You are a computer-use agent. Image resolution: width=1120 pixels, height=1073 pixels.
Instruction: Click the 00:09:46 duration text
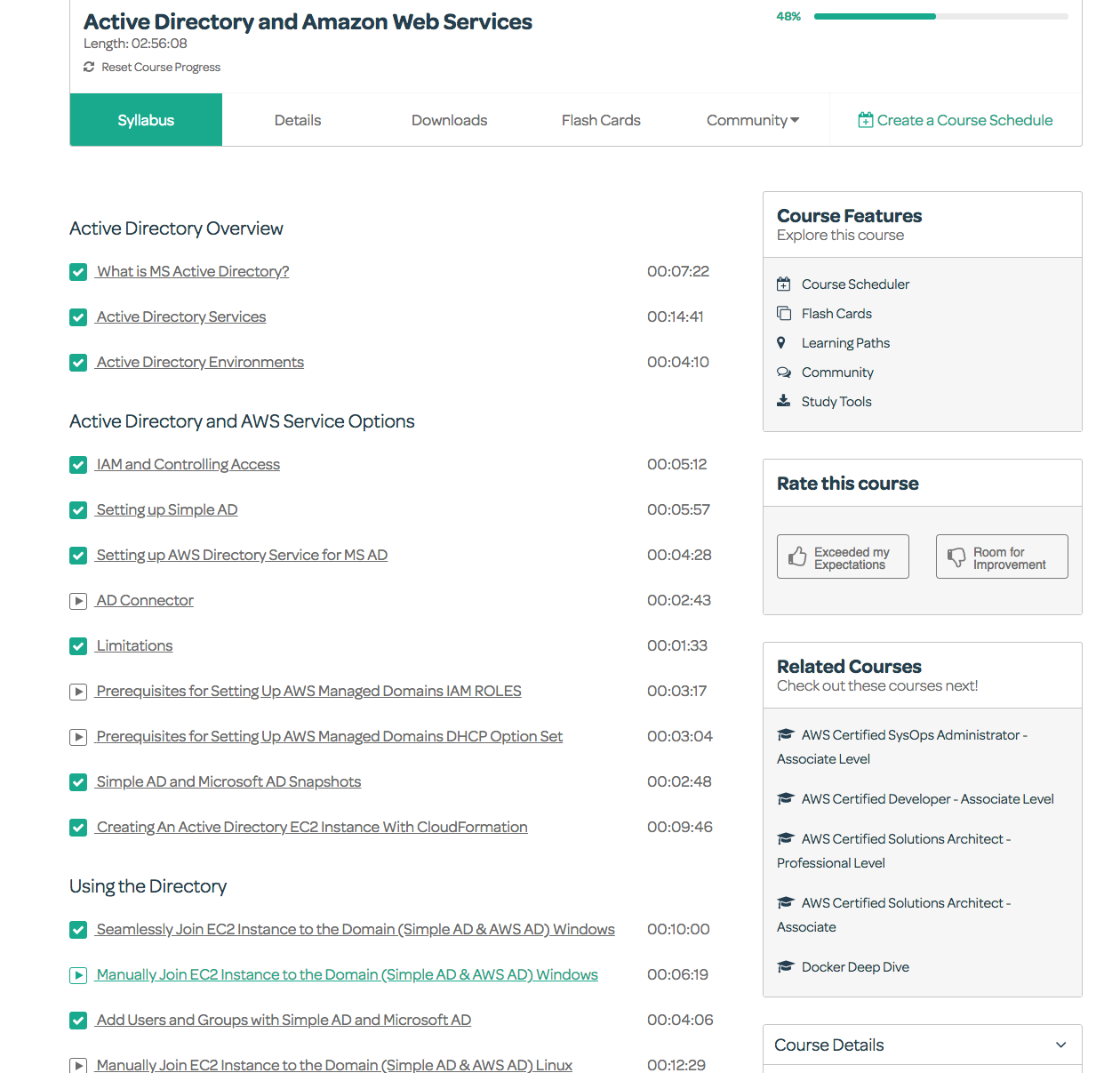pos(680,827)
